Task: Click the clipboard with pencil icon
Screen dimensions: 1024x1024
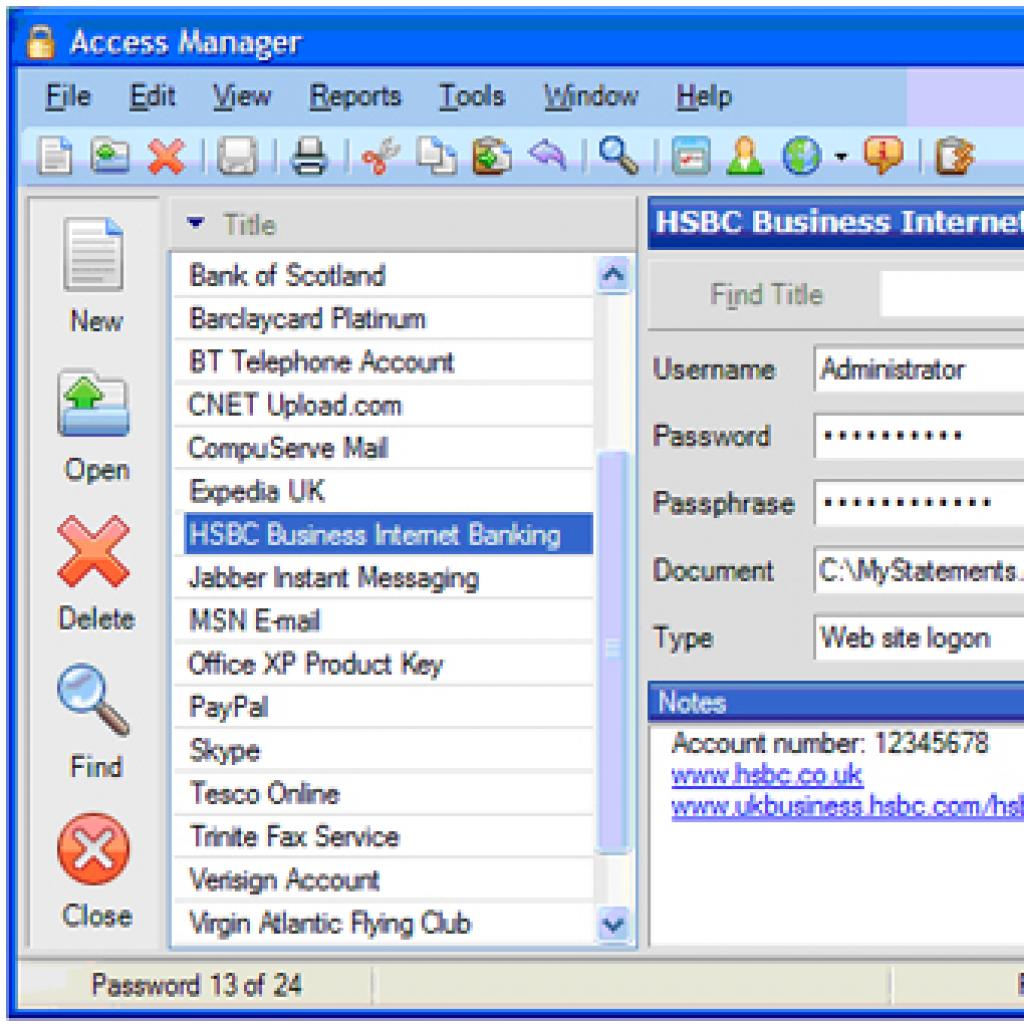Action: [955, 156]
